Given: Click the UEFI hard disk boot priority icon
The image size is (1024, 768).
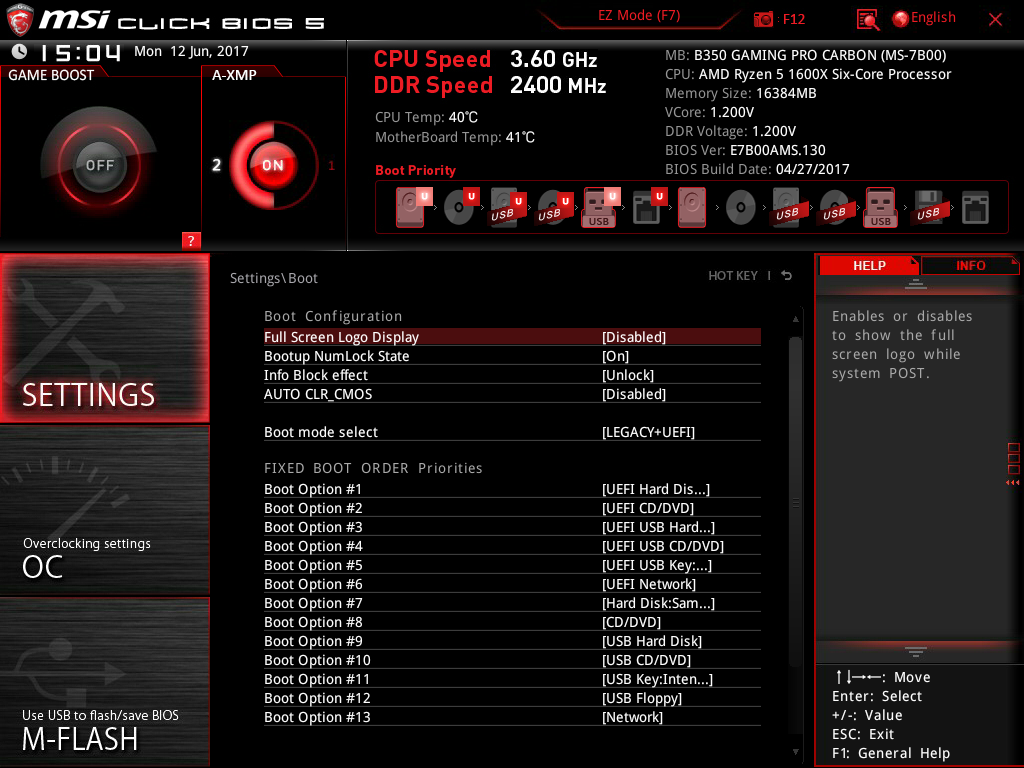Looking at the screenshot, I should (x=412, y=207).
